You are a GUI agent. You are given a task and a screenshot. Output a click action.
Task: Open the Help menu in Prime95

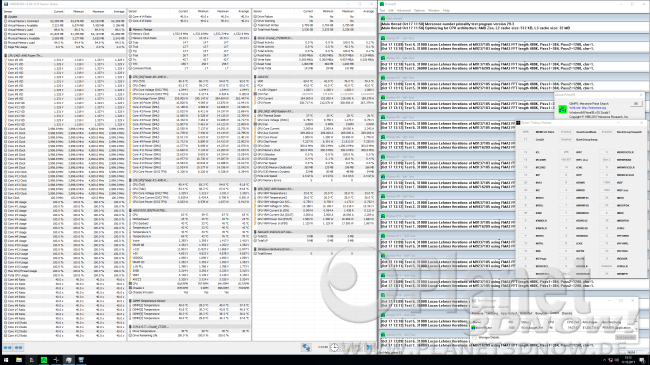click(446, 10)
